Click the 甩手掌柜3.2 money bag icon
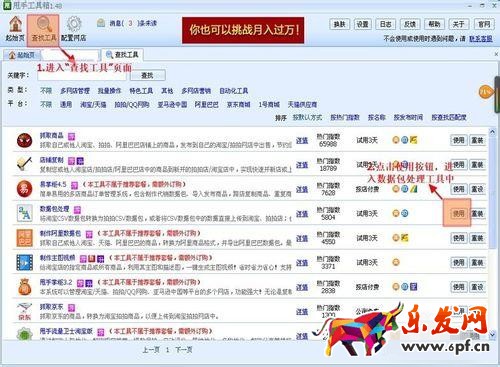This screenshot has height=367, width=500. pos(25,287)
